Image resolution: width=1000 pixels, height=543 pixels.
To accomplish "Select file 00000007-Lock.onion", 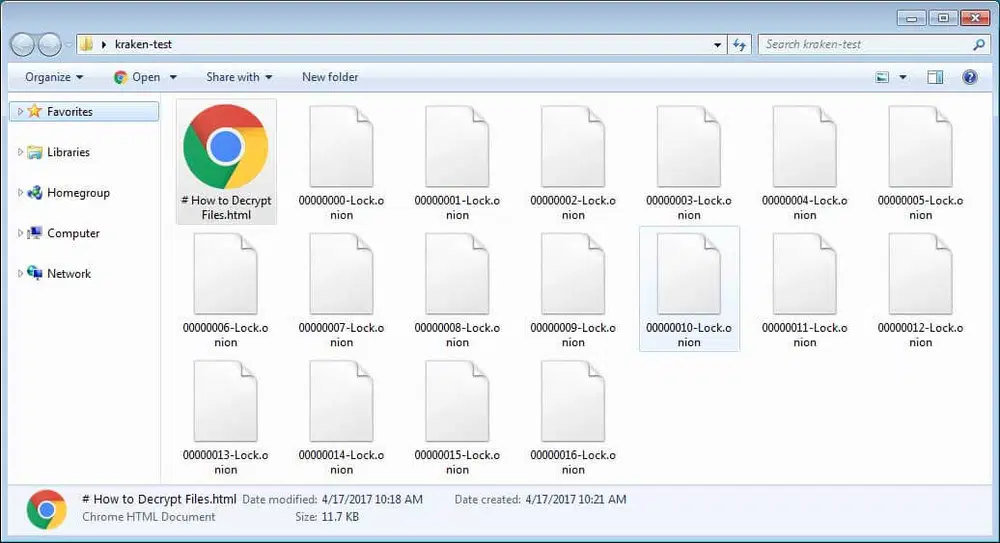I will click(341, 290).
